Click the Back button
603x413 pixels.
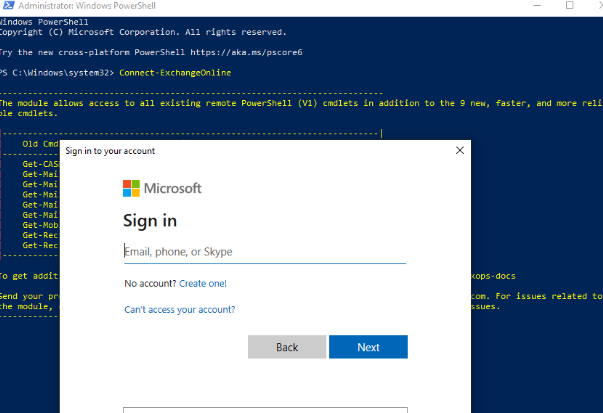(x=287, y=347)
